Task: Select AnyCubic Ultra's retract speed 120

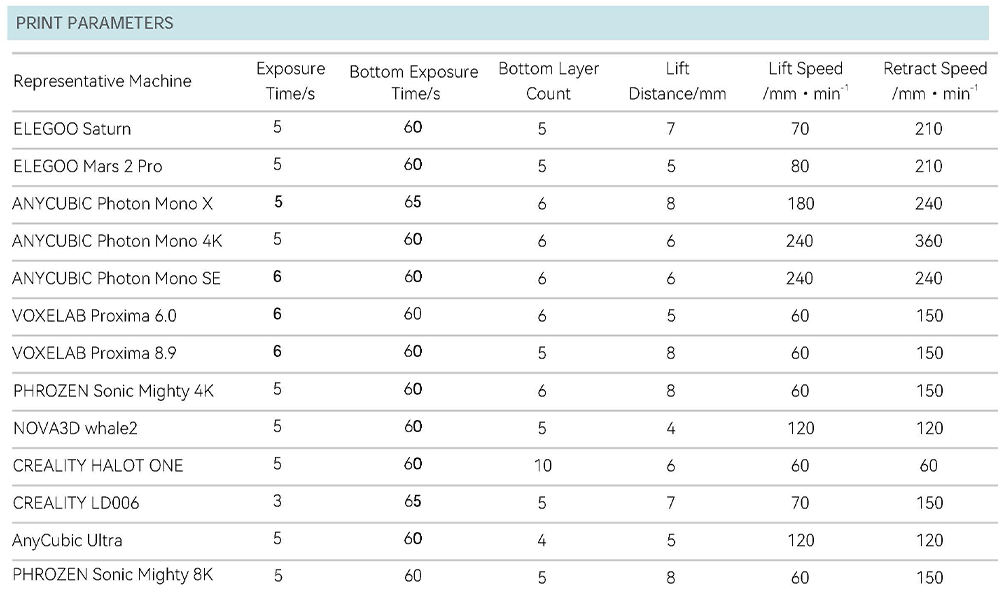Action: tap(930, 540)
